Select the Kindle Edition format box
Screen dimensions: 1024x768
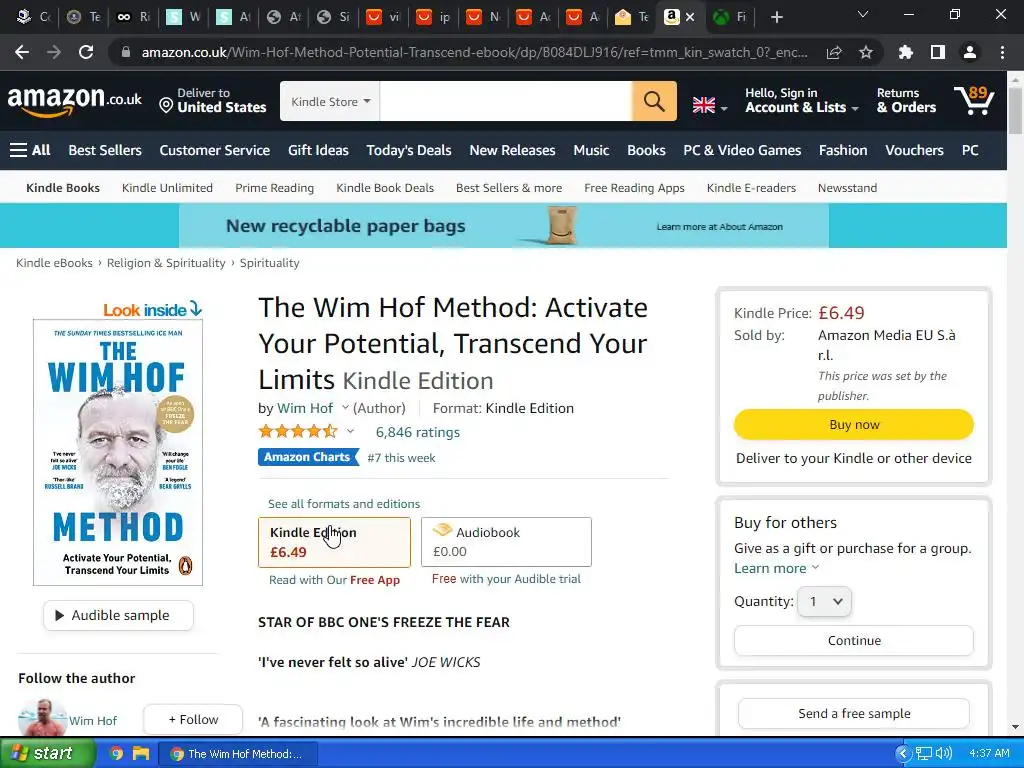[x=334, y=542]
